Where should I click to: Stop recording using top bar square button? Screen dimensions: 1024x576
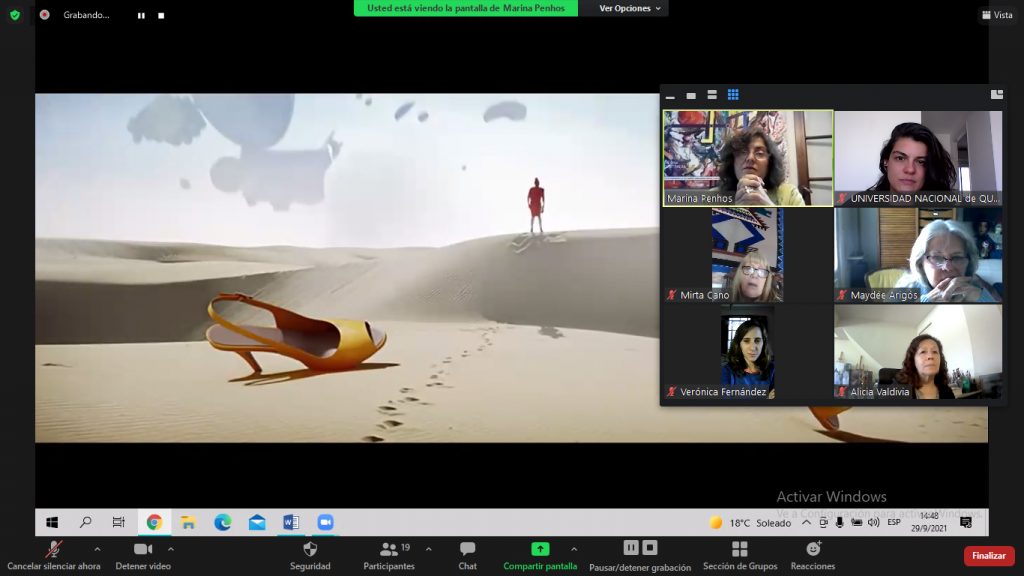(162, 16)
